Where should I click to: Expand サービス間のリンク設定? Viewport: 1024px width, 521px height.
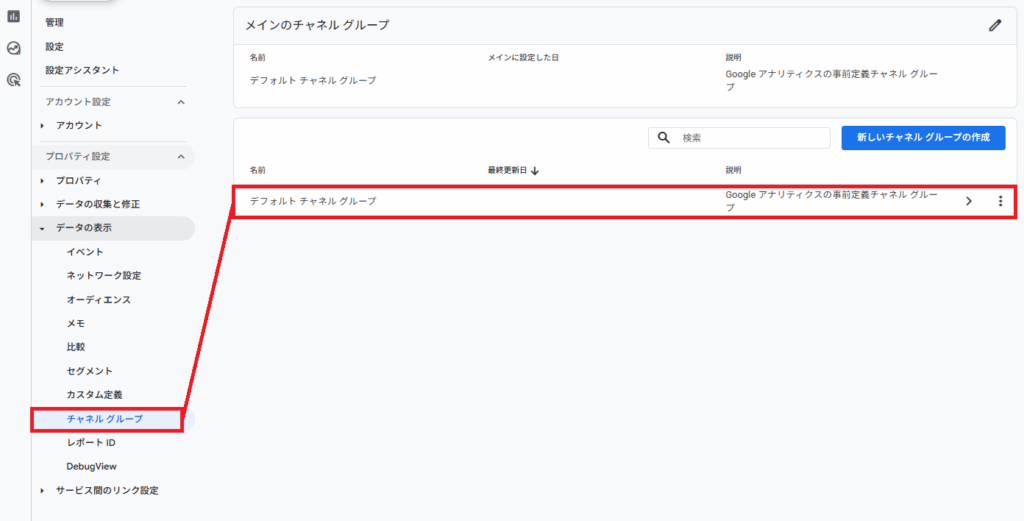tap(42, 490)
